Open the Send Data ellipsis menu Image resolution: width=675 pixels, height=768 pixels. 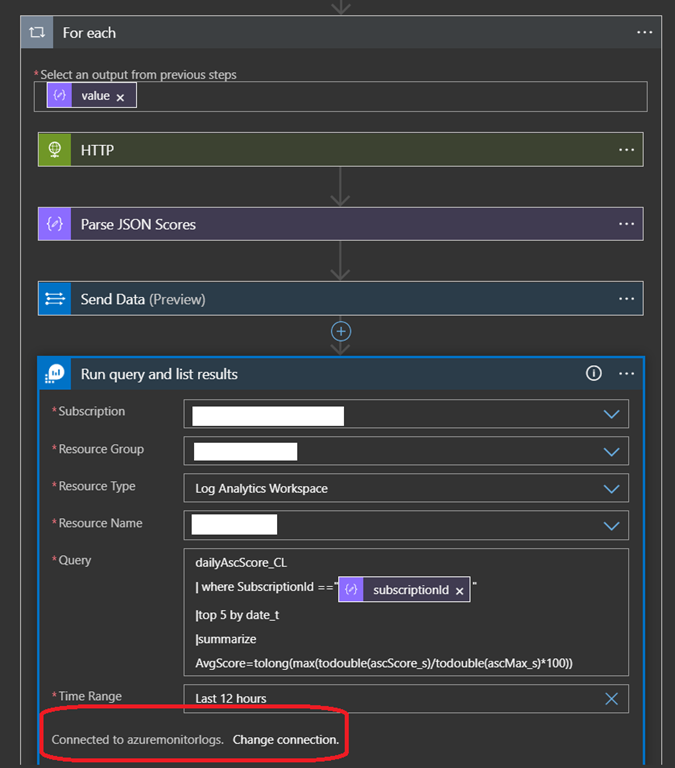[x=626, y=299]
